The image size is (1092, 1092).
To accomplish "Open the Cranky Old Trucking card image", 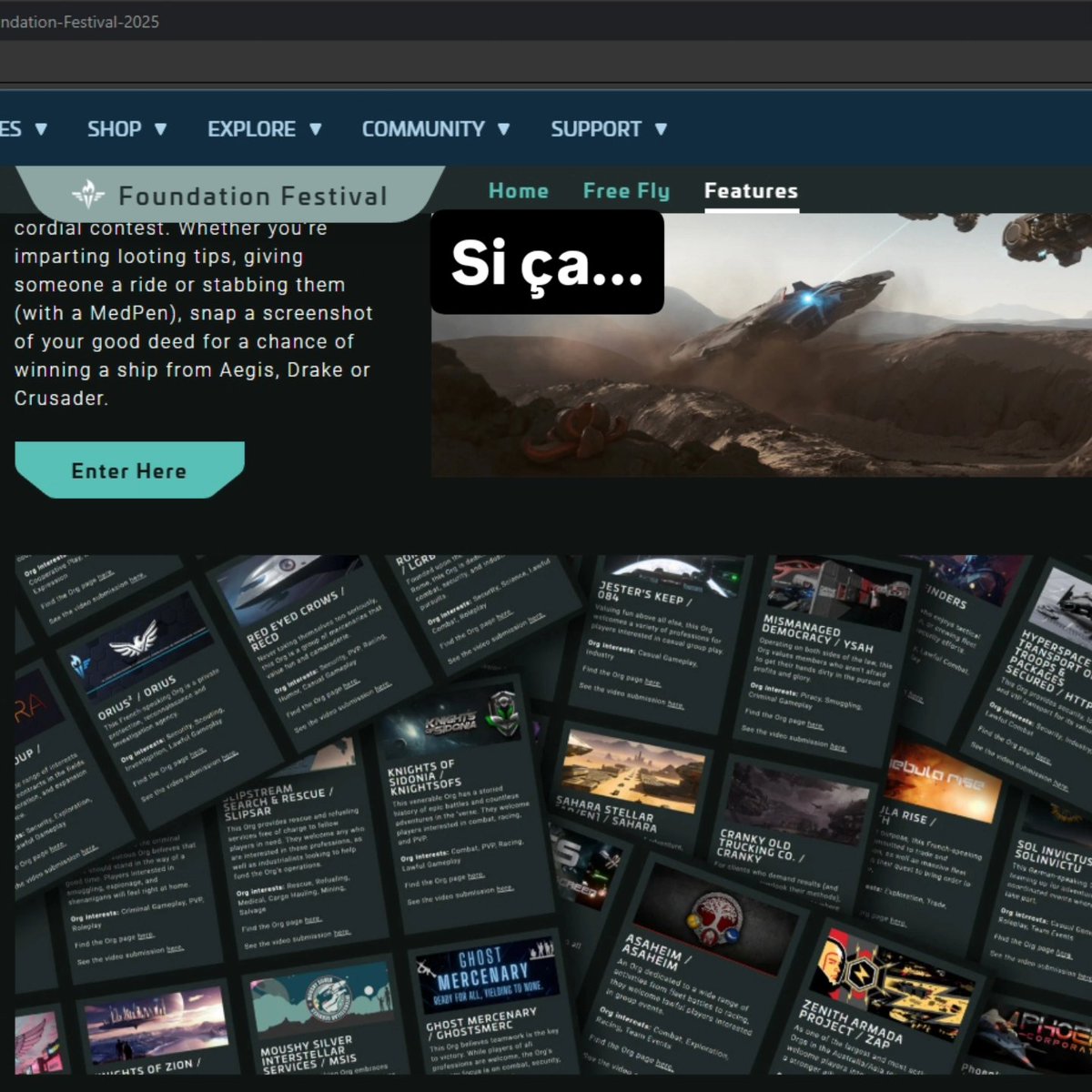I will point(797,804).
